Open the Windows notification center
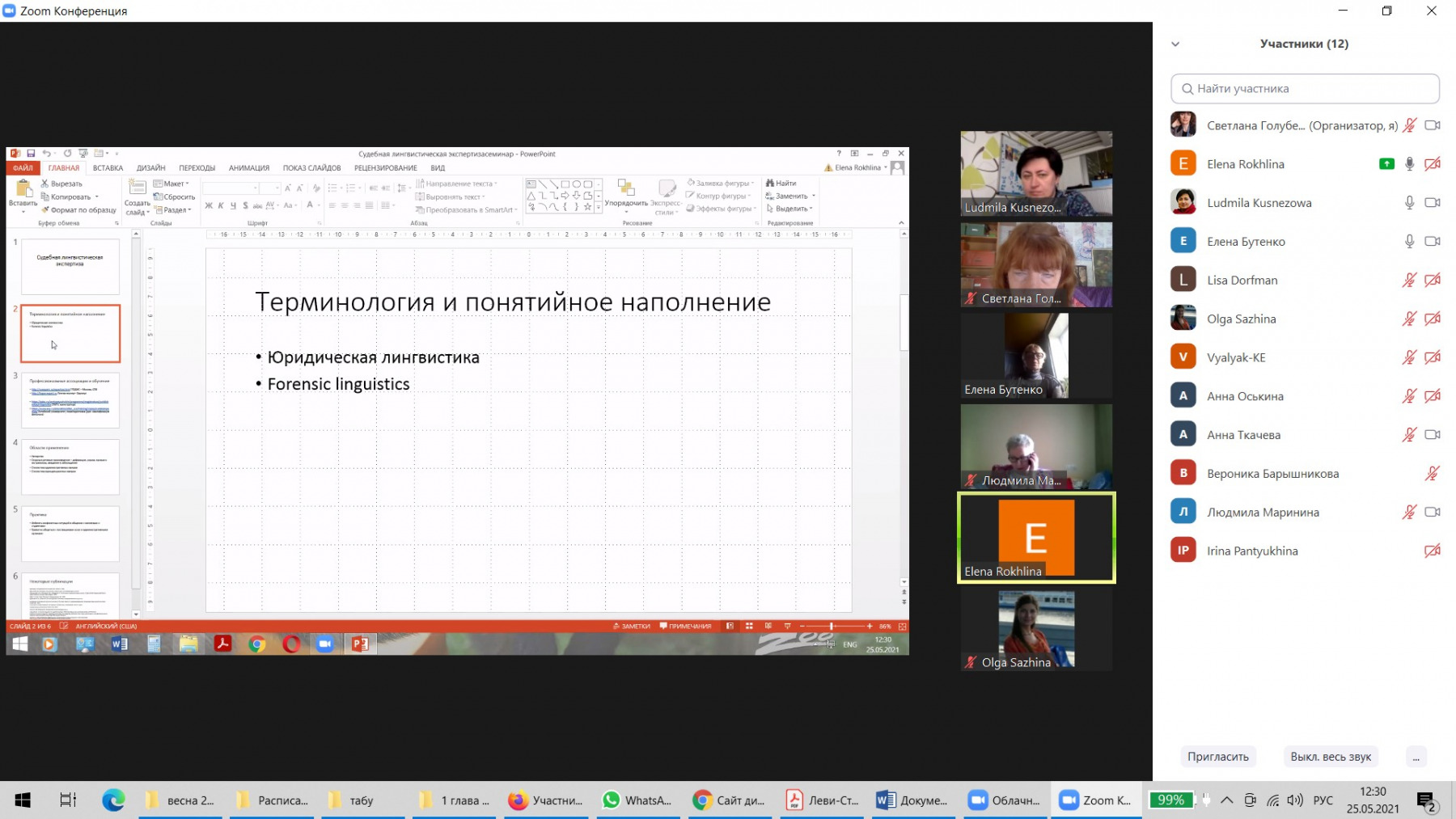 [x=1426, y=800]
